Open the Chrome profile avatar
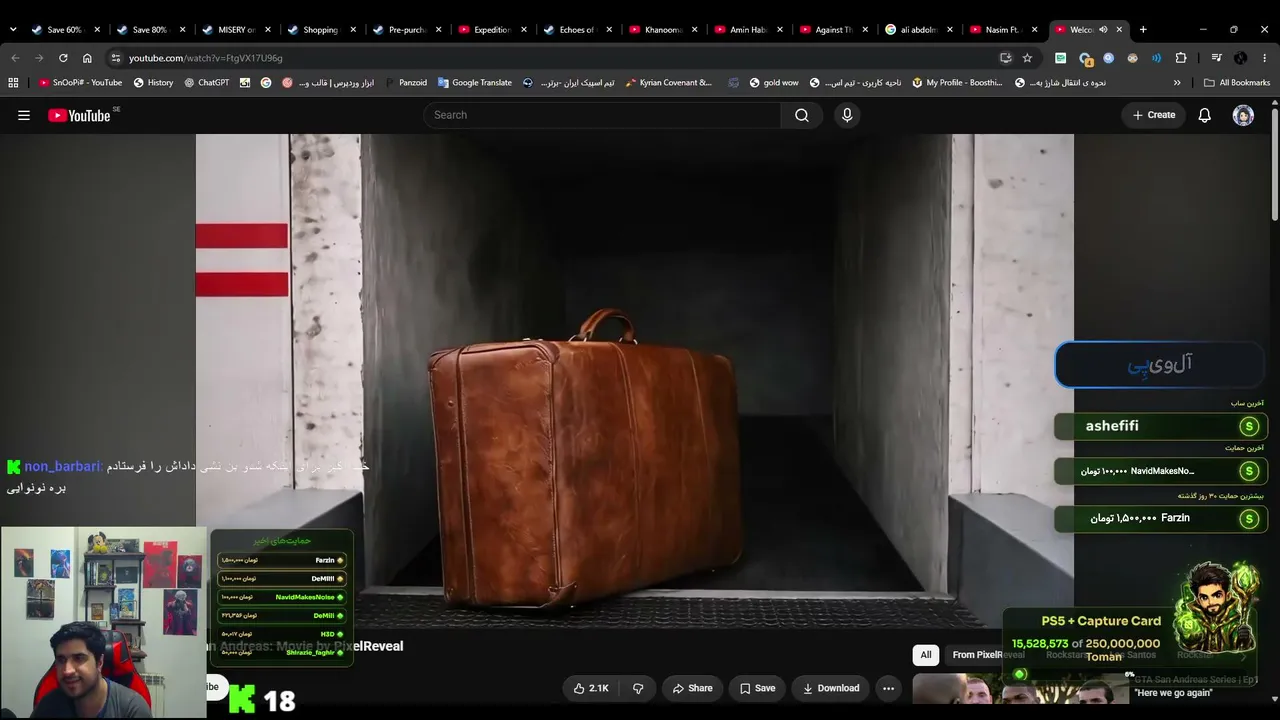 click(x=1241, y=58)
